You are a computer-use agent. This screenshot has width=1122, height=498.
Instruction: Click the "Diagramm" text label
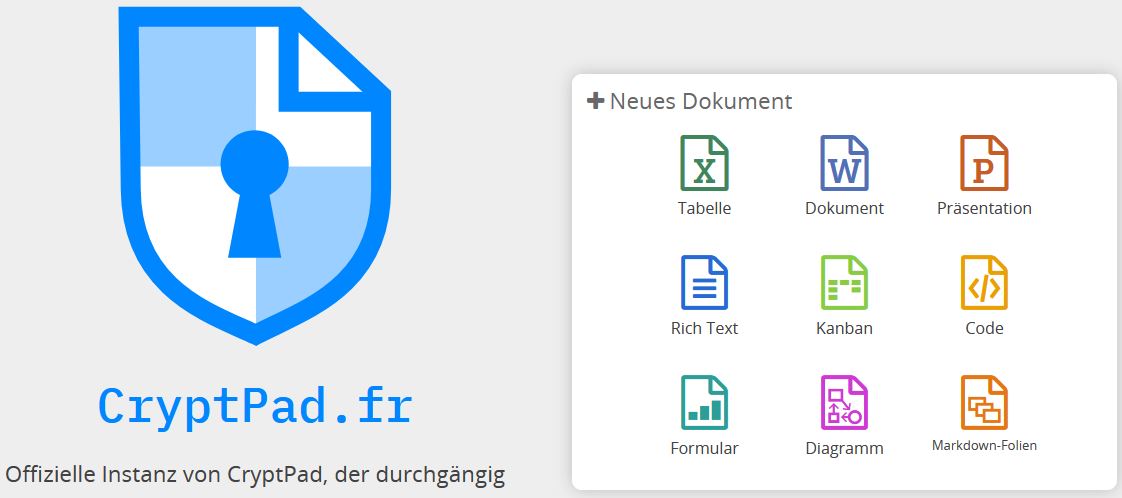click(844, 448)
